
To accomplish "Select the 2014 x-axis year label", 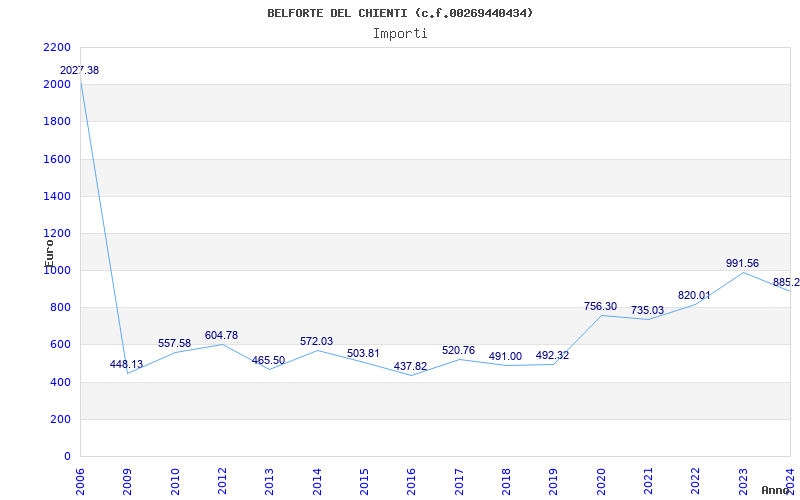I will point(317,482).
